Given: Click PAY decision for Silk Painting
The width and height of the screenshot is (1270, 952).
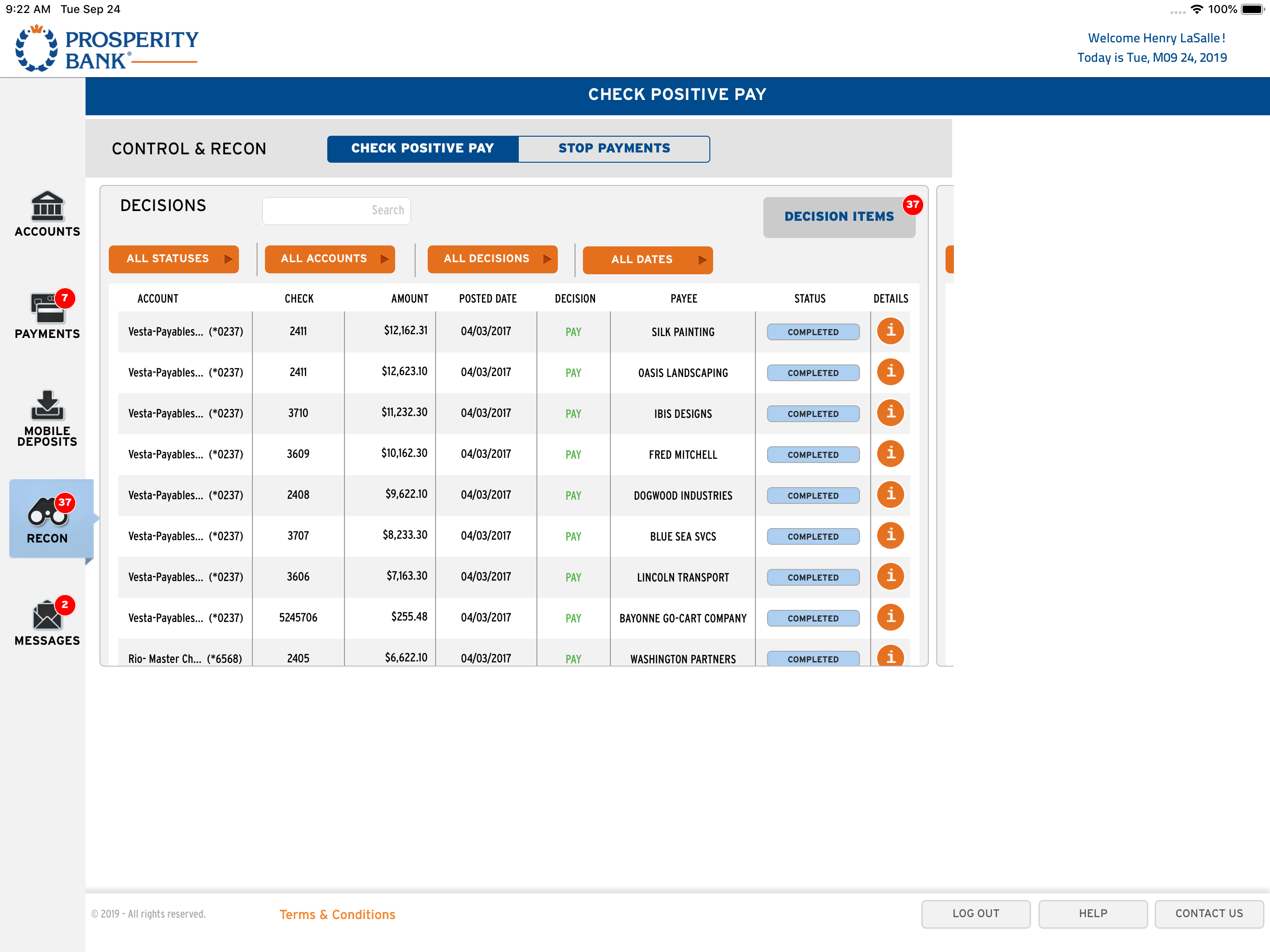Looking at the screenshot, I should click(x=574, y=332).
